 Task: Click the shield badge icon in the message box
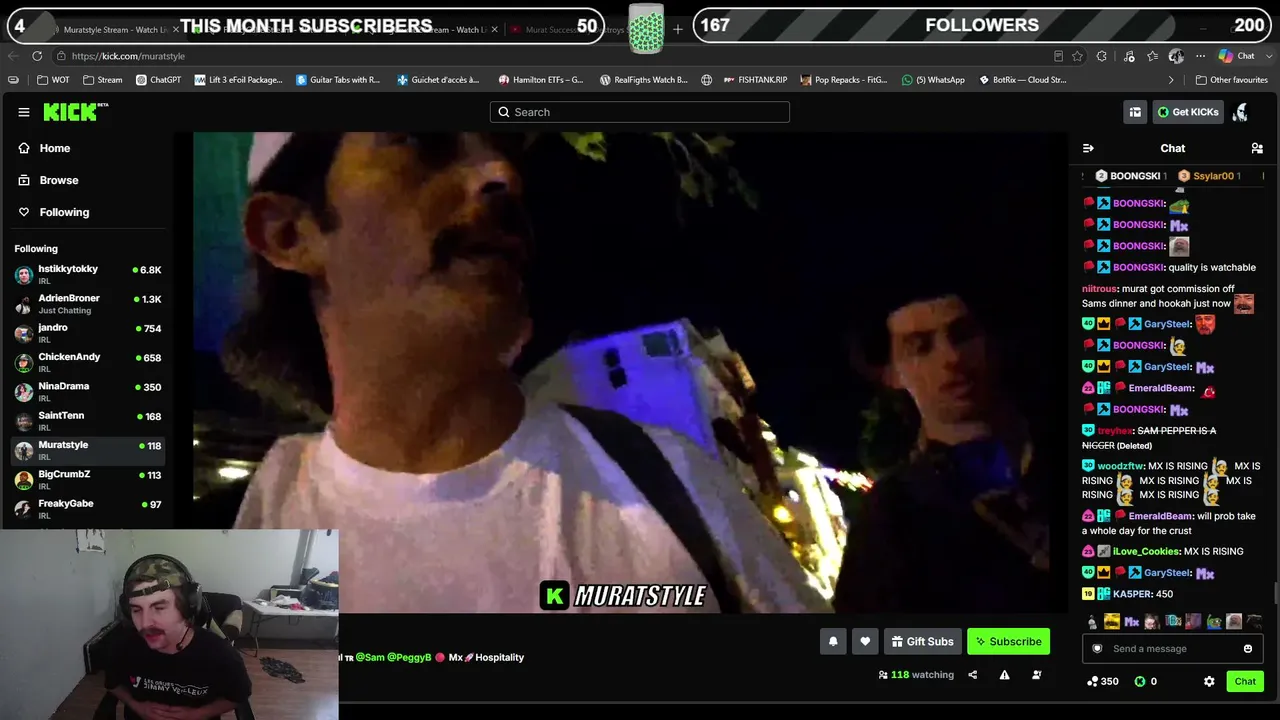point(1097,649)
